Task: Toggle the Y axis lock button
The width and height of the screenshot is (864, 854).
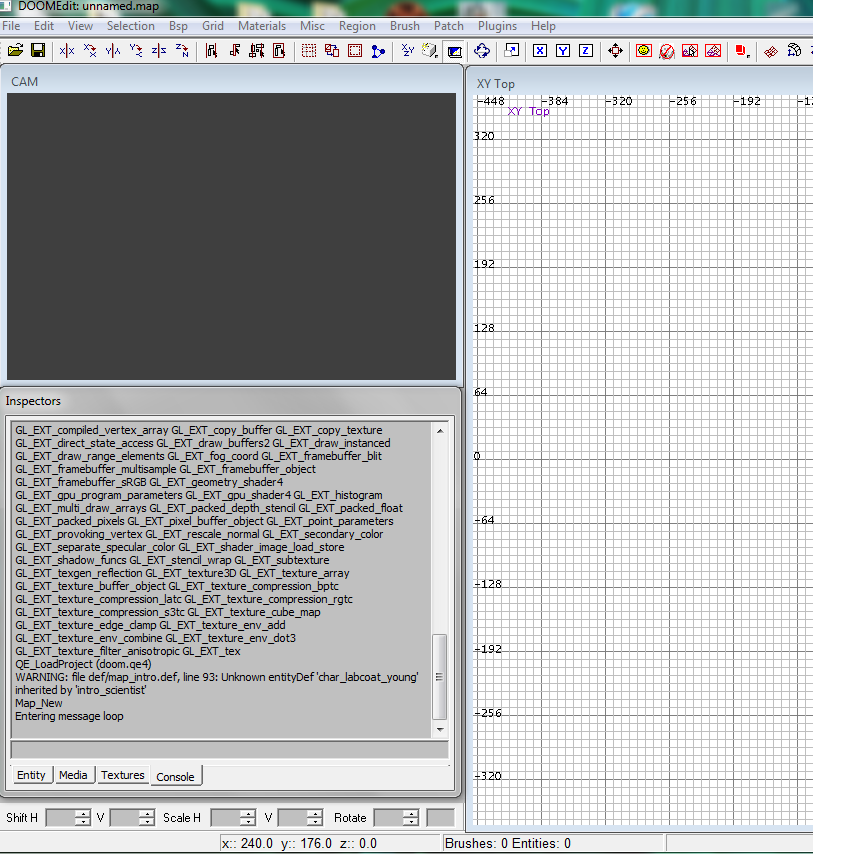Action: (x=563, y=50)
